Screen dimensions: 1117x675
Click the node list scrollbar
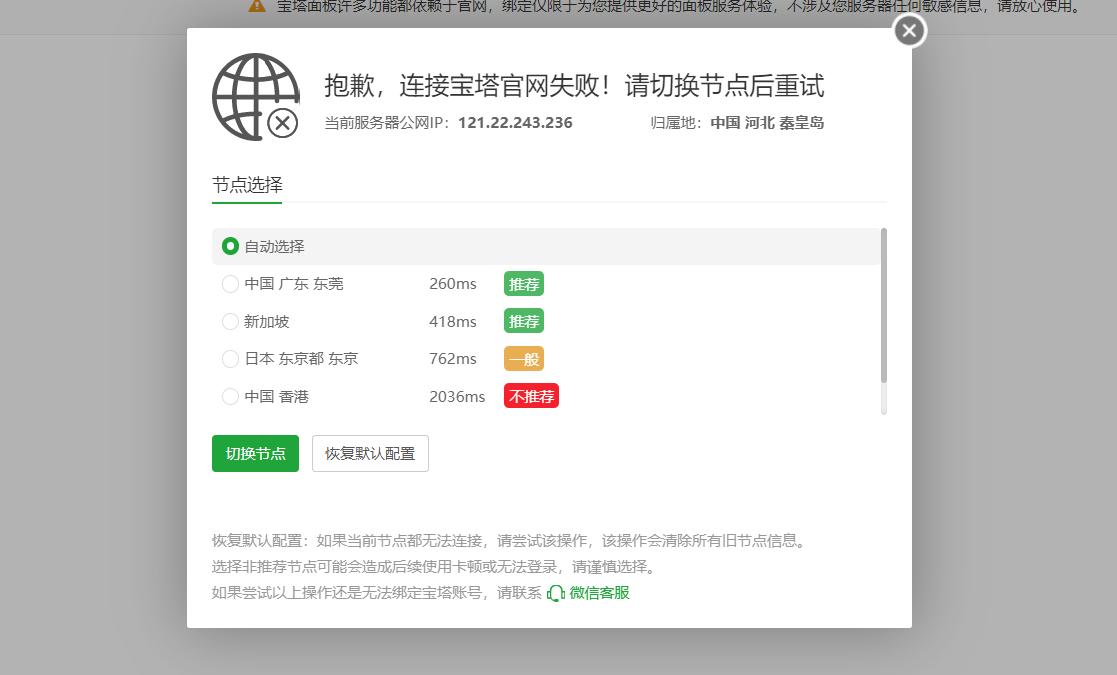(x=883, y=306)
